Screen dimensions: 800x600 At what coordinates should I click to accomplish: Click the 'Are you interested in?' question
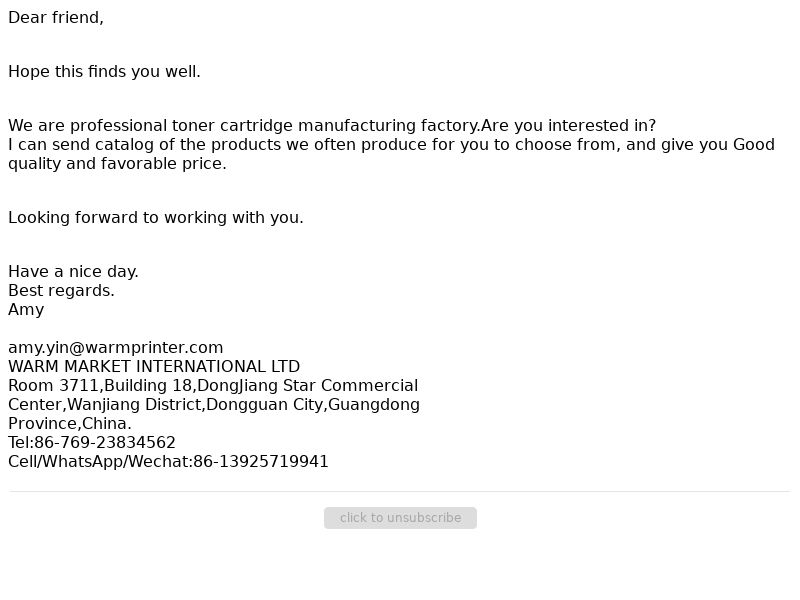[569, 126]
